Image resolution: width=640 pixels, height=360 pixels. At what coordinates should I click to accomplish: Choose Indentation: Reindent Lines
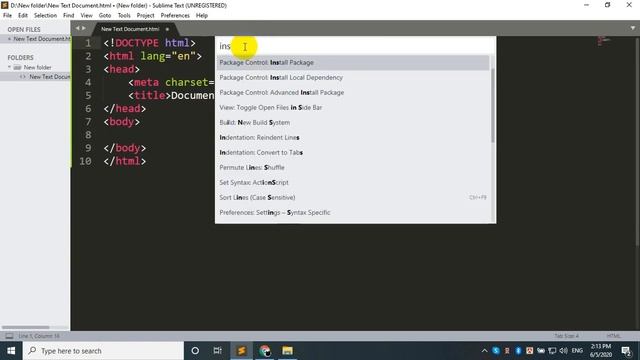coord(353,138)
